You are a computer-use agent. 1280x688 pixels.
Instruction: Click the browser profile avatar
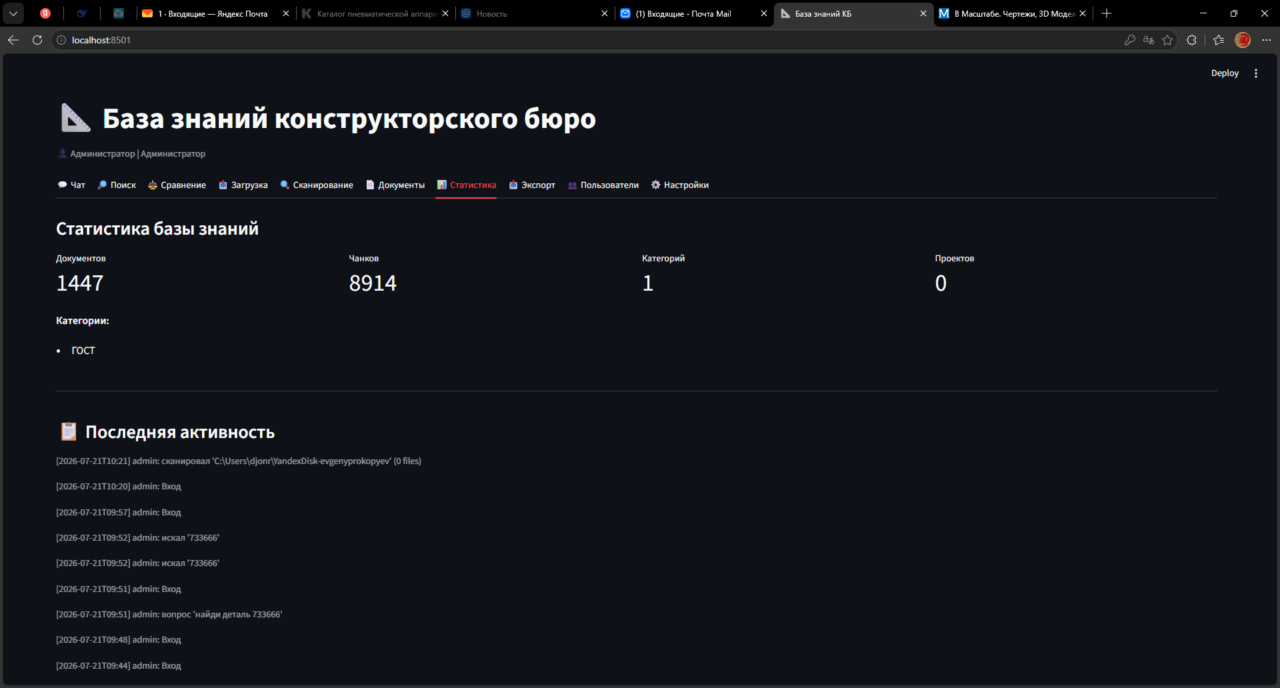tap(1243, 40)
